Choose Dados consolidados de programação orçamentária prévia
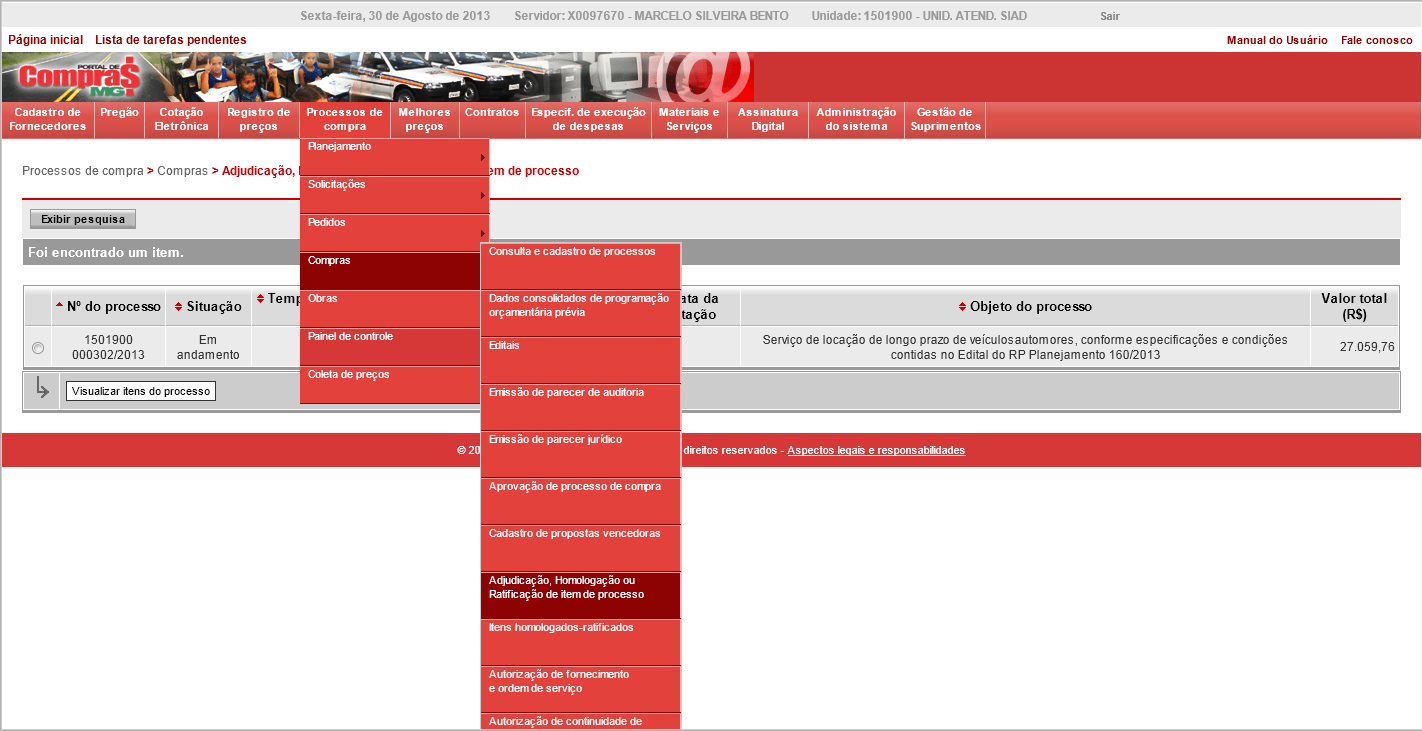This screenshot has height=731, width=1422. 580,313
